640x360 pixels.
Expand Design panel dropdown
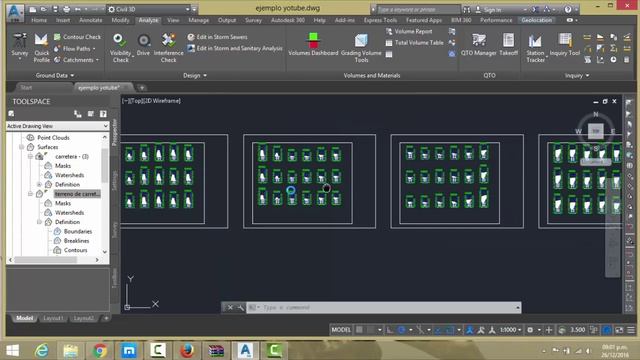195,76
